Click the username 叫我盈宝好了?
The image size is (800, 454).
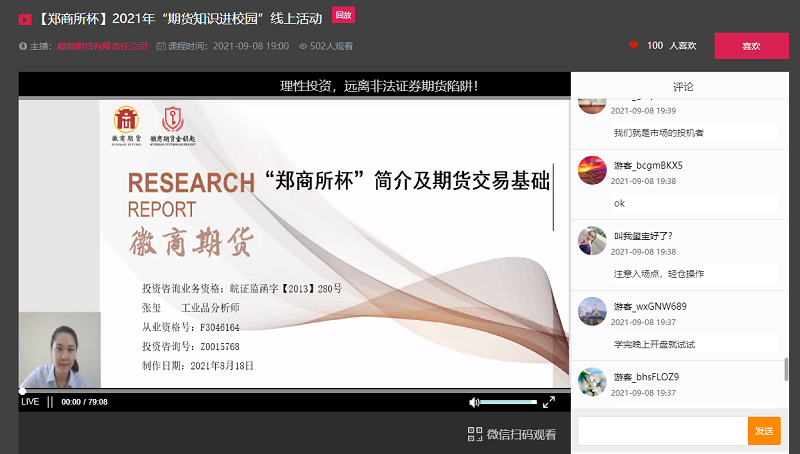pos(643,236)
